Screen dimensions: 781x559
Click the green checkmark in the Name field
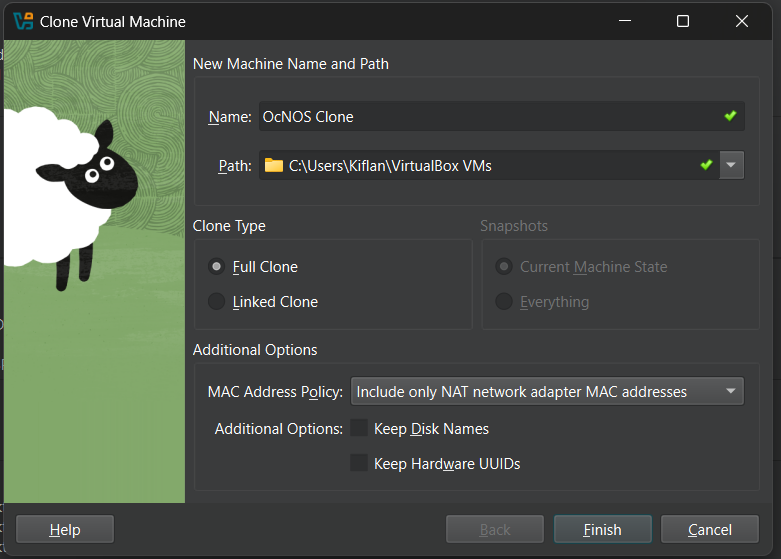tap(730, 116)
